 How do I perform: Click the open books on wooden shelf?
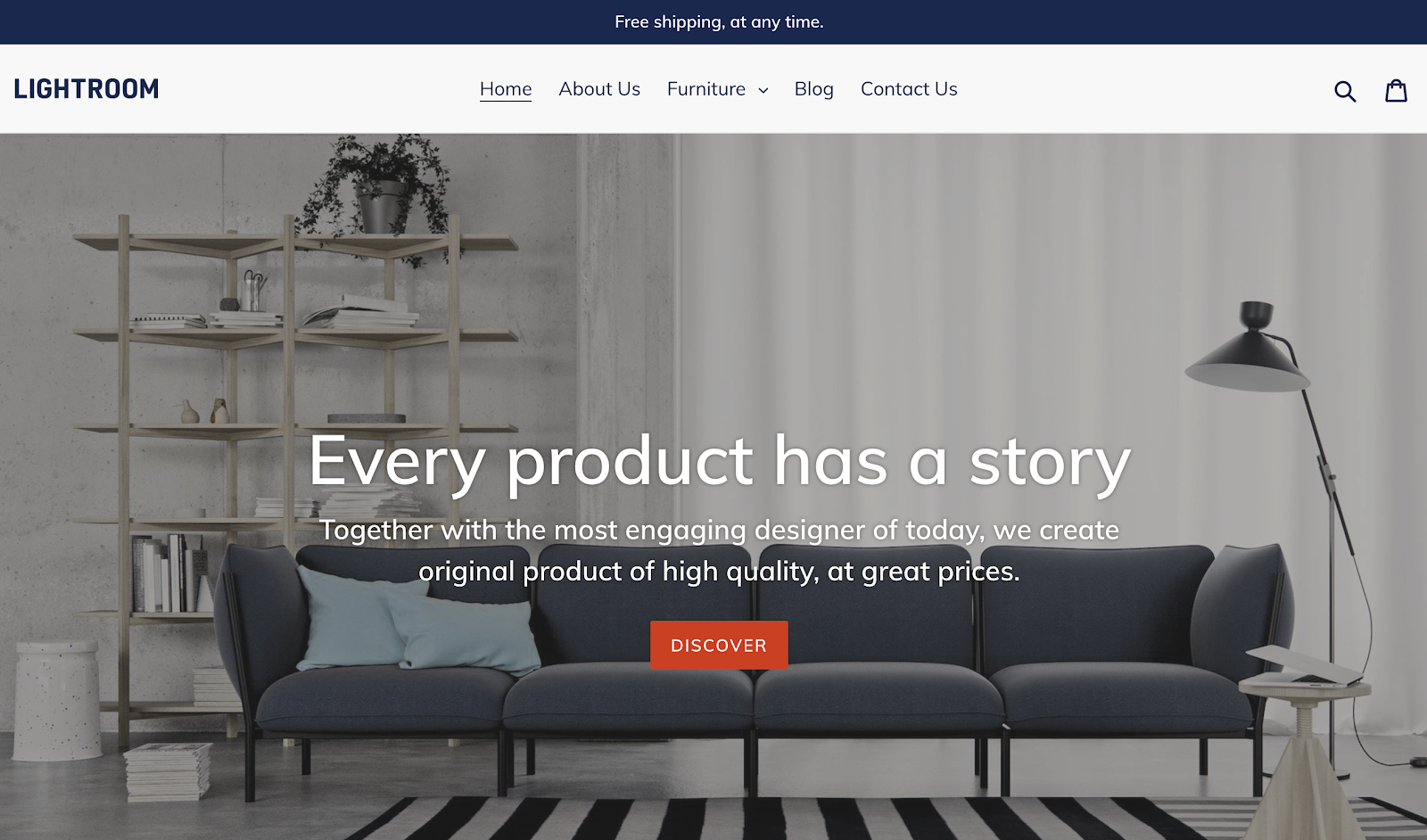[359, 313]
